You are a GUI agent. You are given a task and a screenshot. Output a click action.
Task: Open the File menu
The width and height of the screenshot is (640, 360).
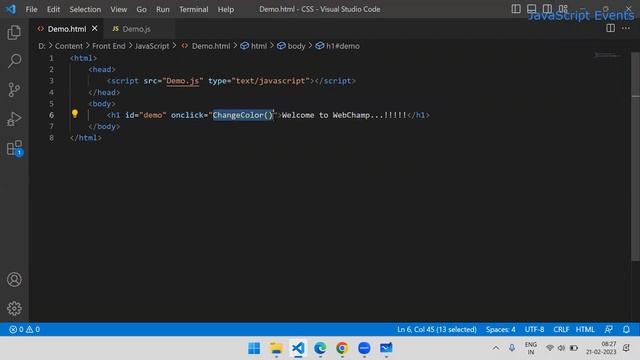tap(31, 9)
